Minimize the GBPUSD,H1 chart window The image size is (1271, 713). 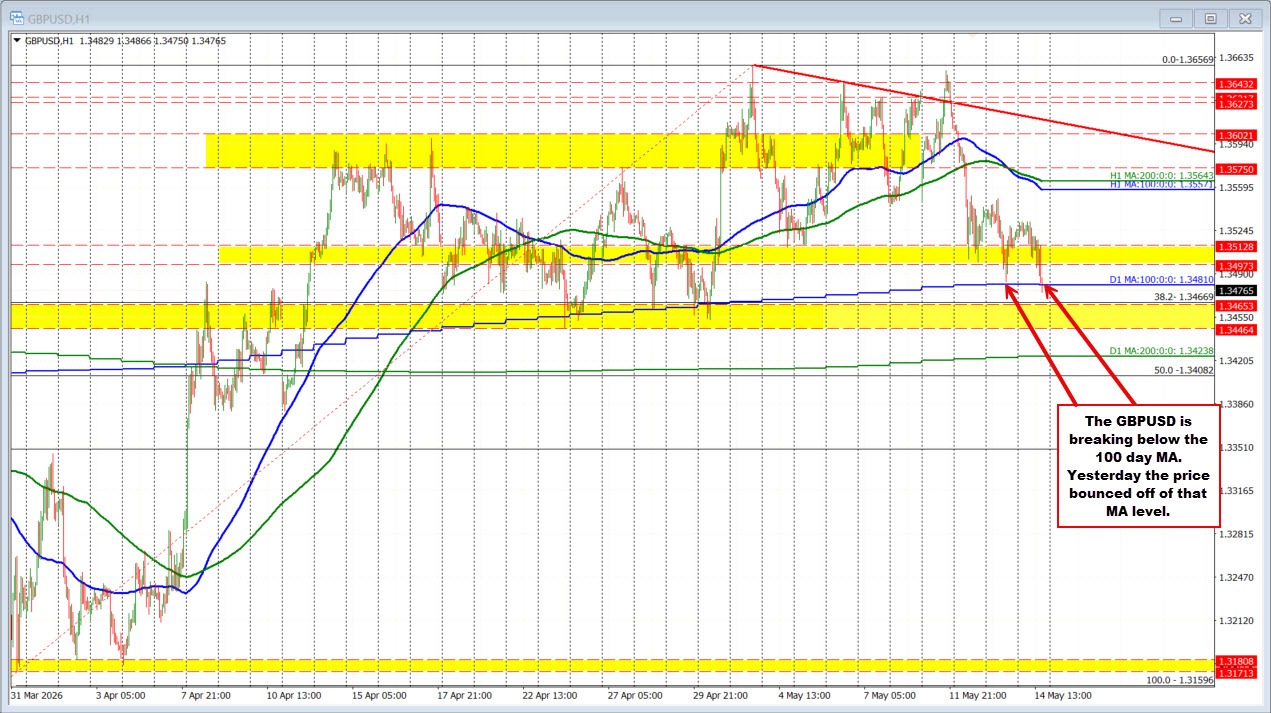(x=1177, y=18)
